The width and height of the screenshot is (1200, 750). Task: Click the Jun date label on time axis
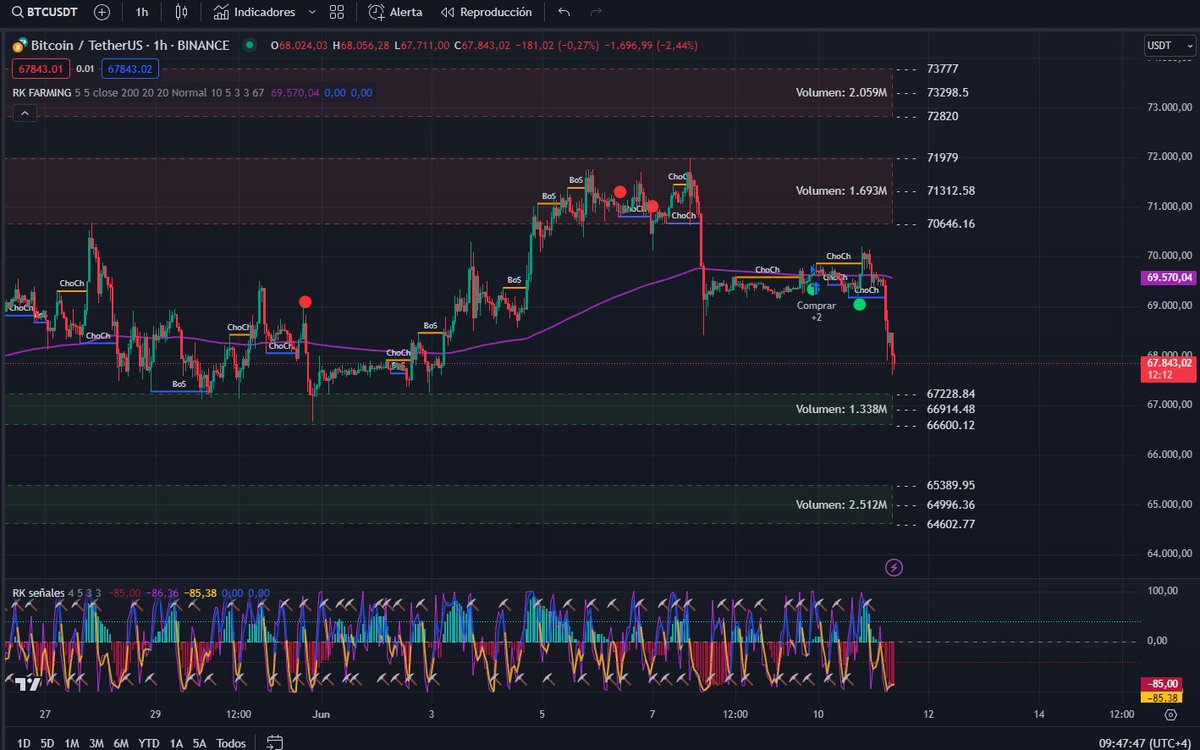pos(321,714)
